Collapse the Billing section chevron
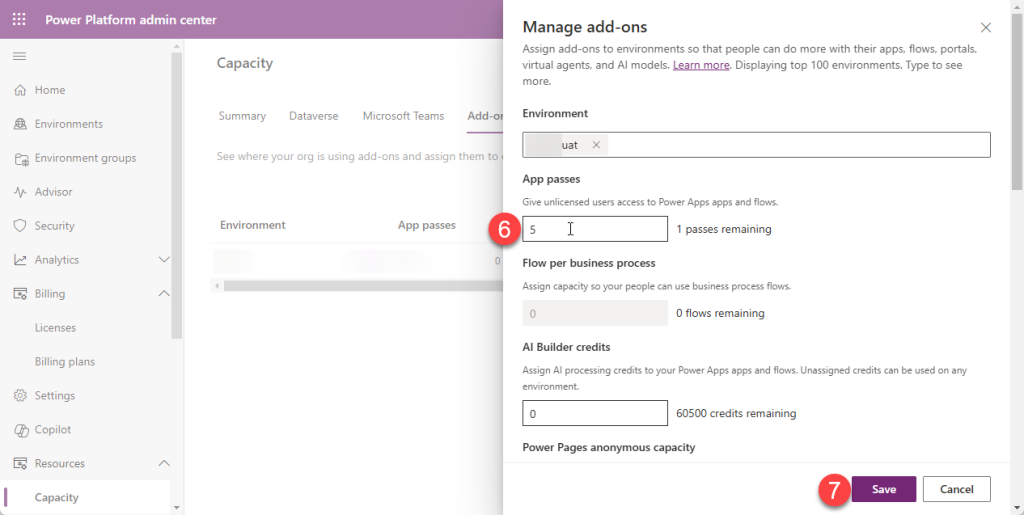This screenshot has width=1024, height=515. (x=164, y=294)
